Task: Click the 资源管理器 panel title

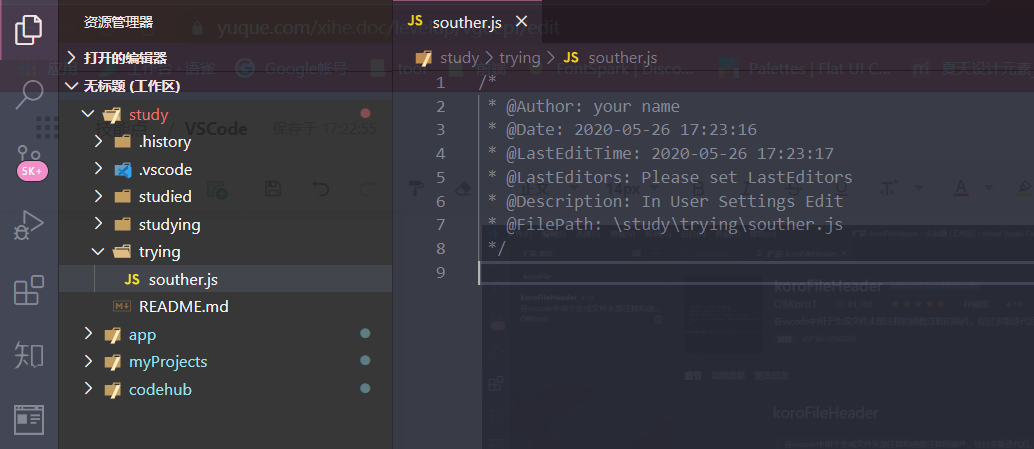Action: pos(119,22)
